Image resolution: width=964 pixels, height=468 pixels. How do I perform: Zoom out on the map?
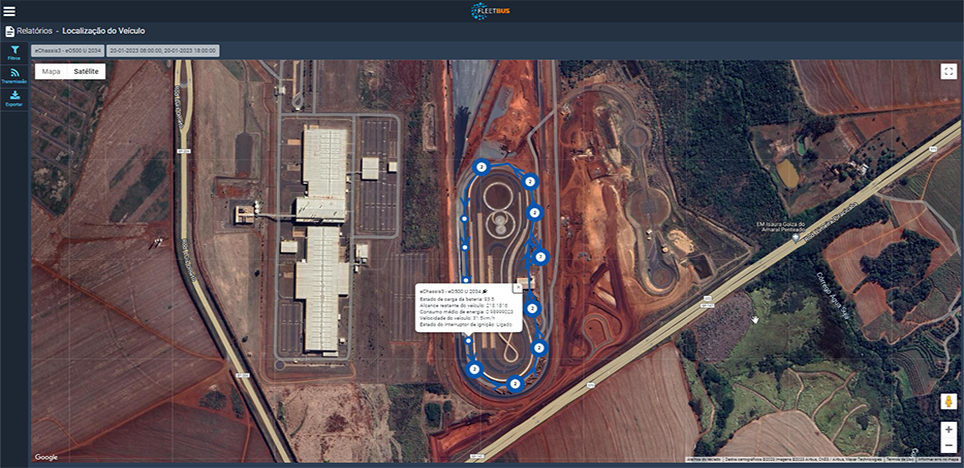pyautogui.click(x=948, y=445)
